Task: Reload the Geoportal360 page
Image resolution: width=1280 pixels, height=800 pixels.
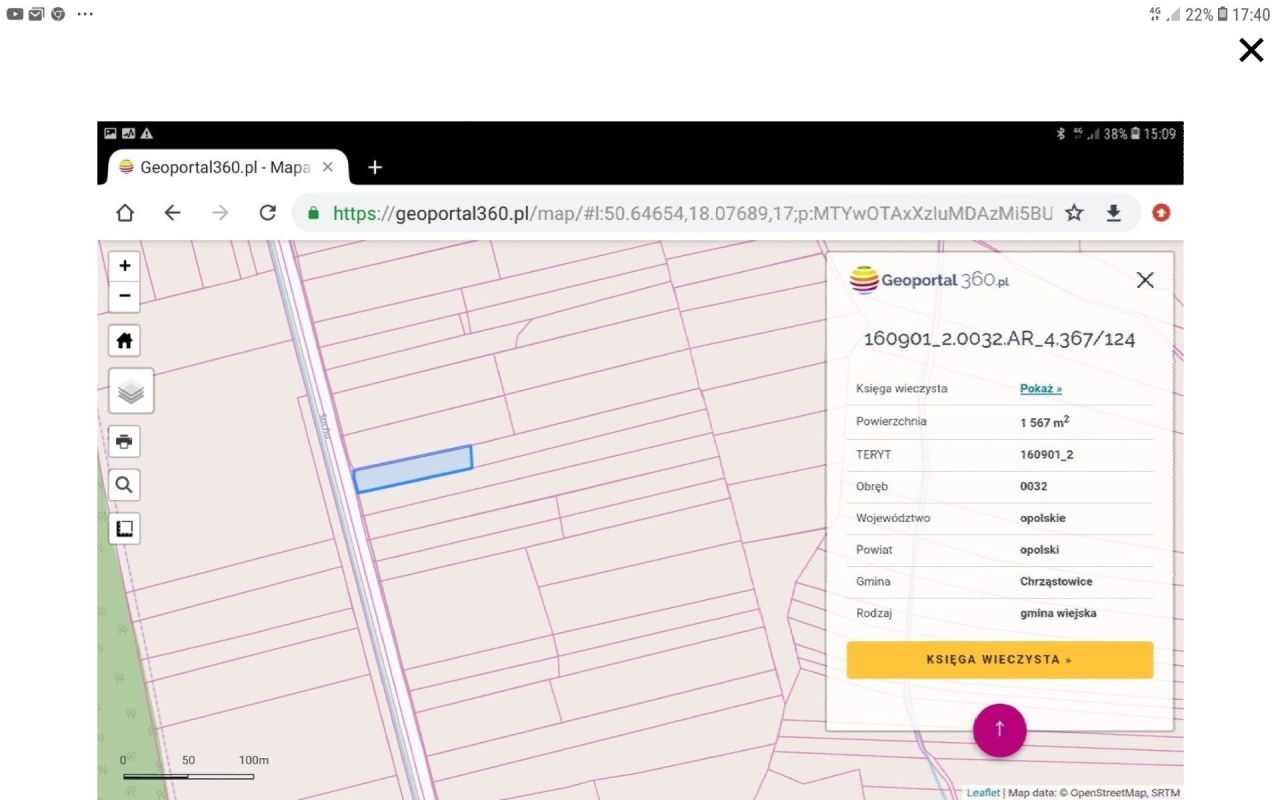Action: click(267, 213)
